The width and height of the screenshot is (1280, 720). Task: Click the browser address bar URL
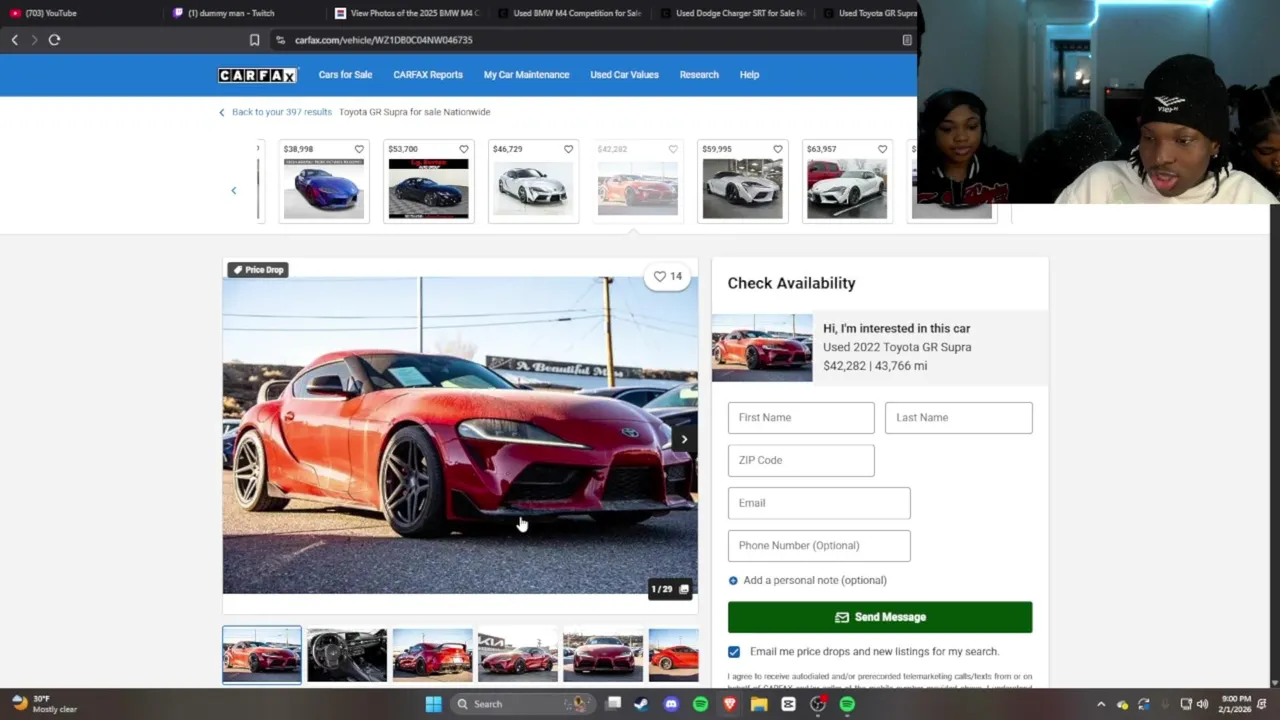coord(384,40)
